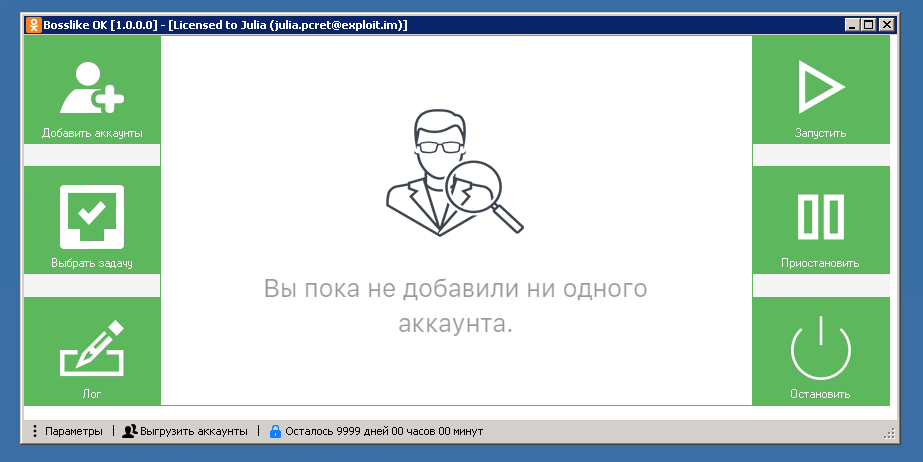Click the Осталось 9999 дней license text

click(384, 431)
